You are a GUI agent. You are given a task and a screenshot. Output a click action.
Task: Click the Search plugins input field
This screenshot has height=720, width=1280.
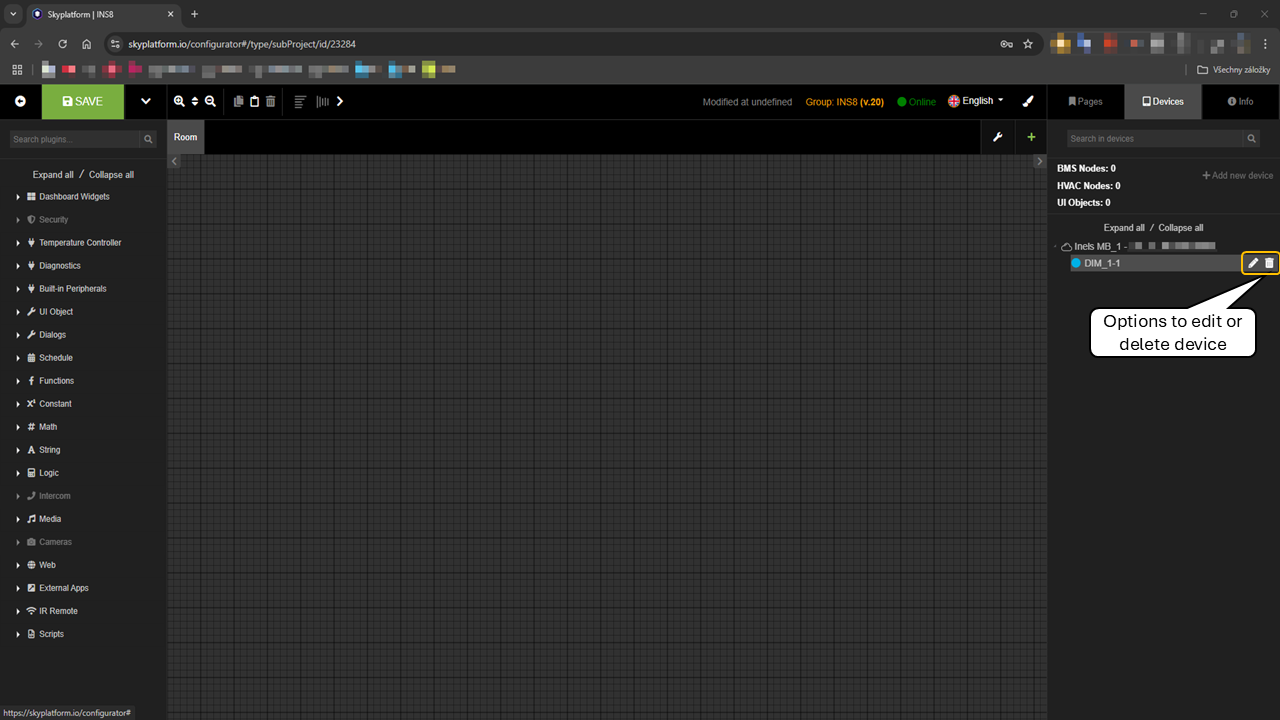[74, 140]
